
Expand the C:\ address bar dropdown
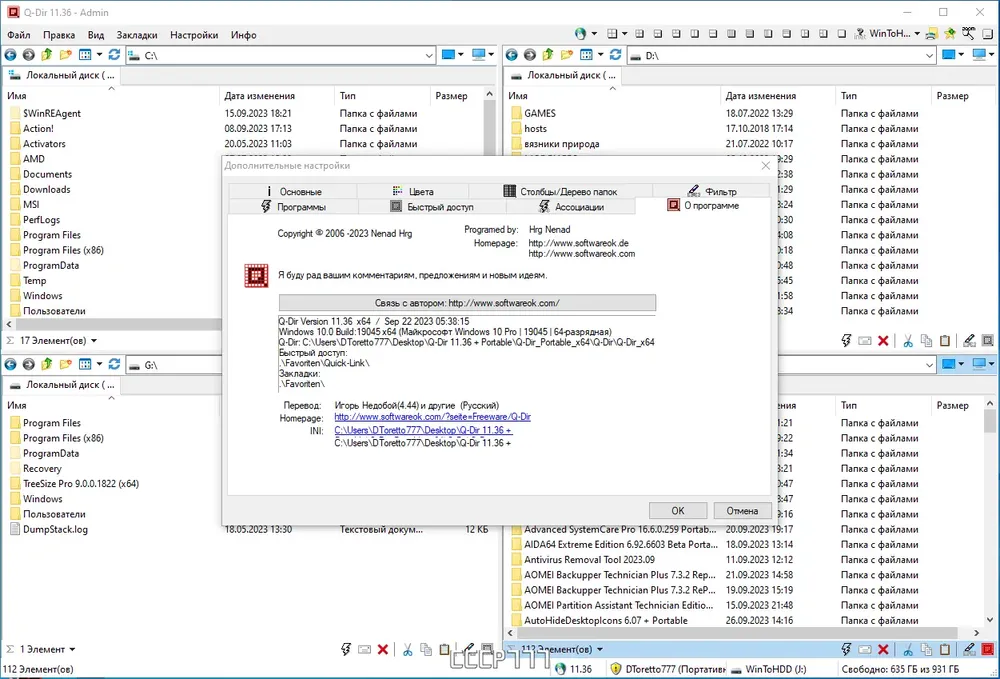coord(429,56)
